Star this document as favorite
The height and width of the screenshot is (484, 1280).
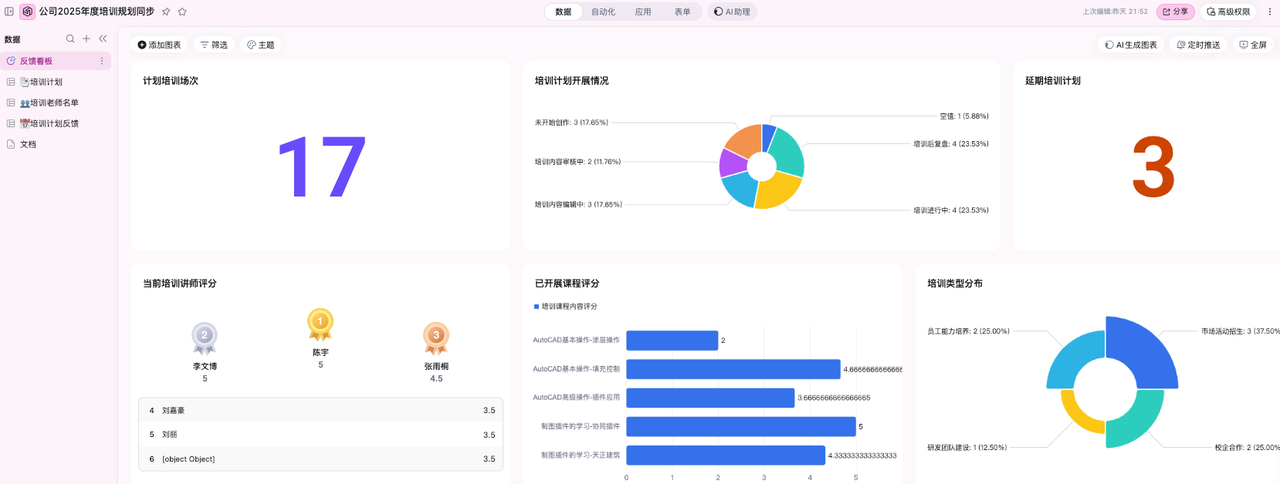point(182,12)
